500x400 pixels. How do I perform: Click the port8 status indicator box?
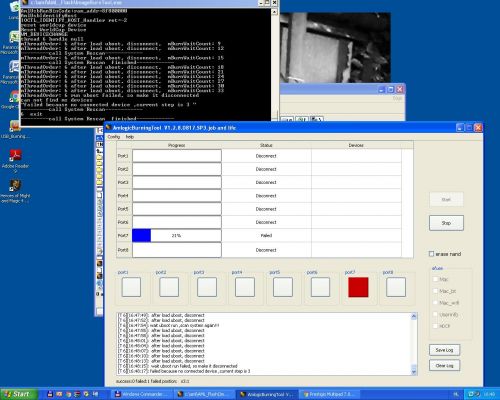(x=396, y=287)
